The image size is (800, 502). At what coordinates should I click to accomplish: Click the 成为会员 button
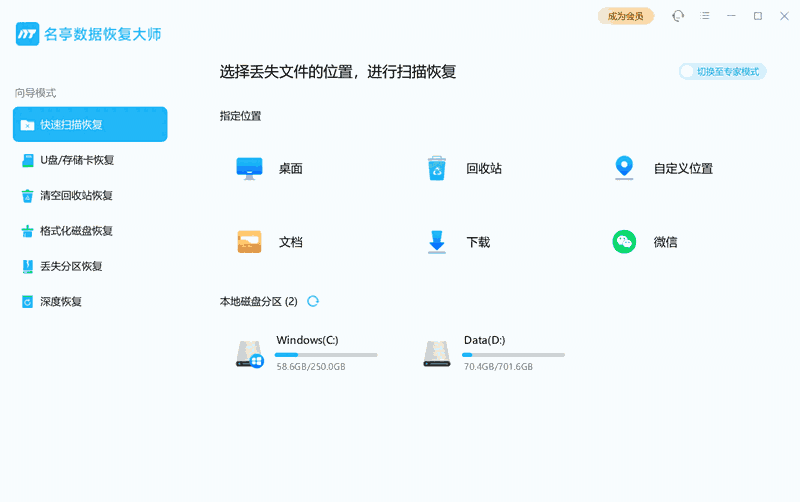(626, 16)
